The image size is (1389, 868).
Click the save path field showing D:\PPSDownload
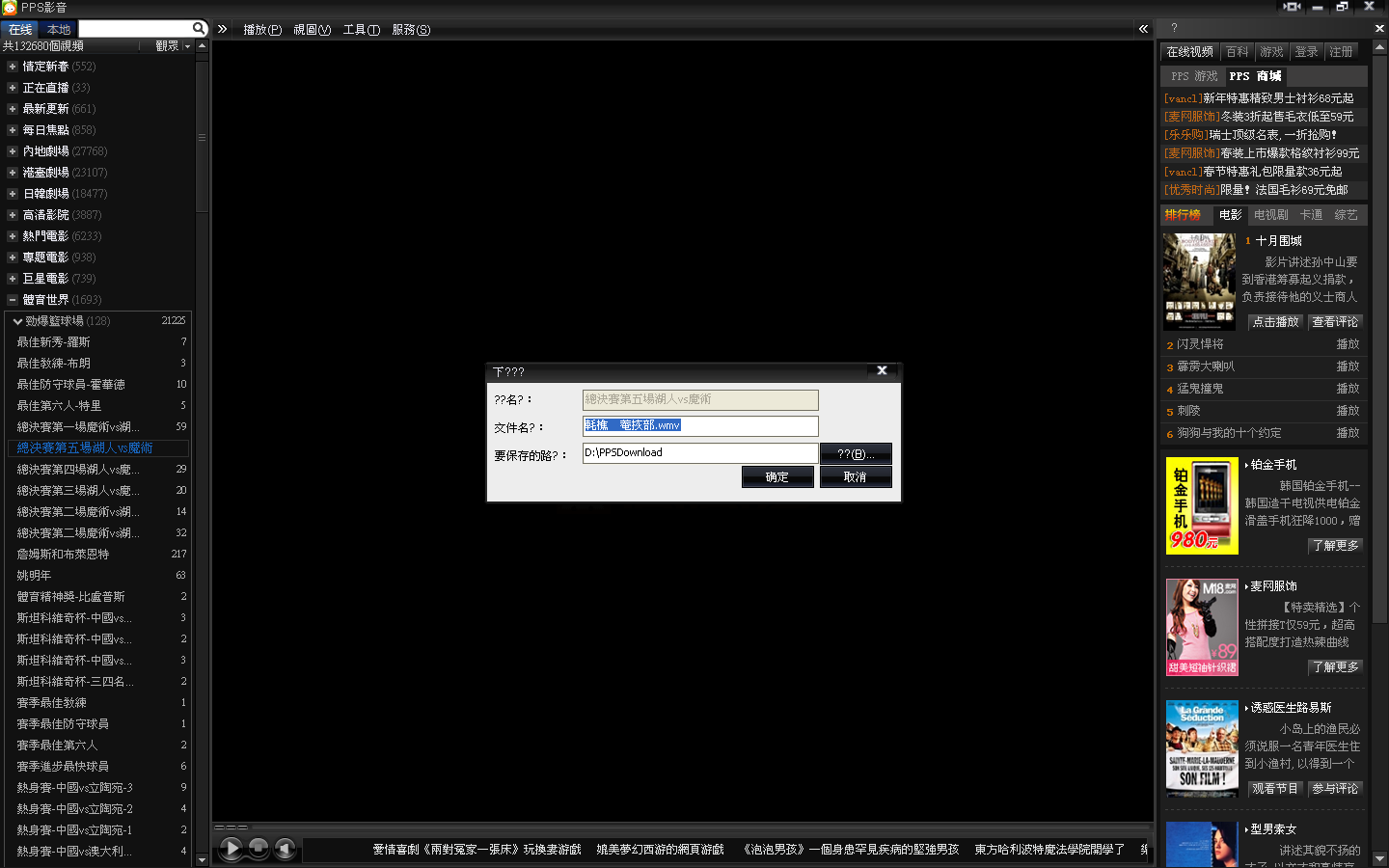[700, 452]
